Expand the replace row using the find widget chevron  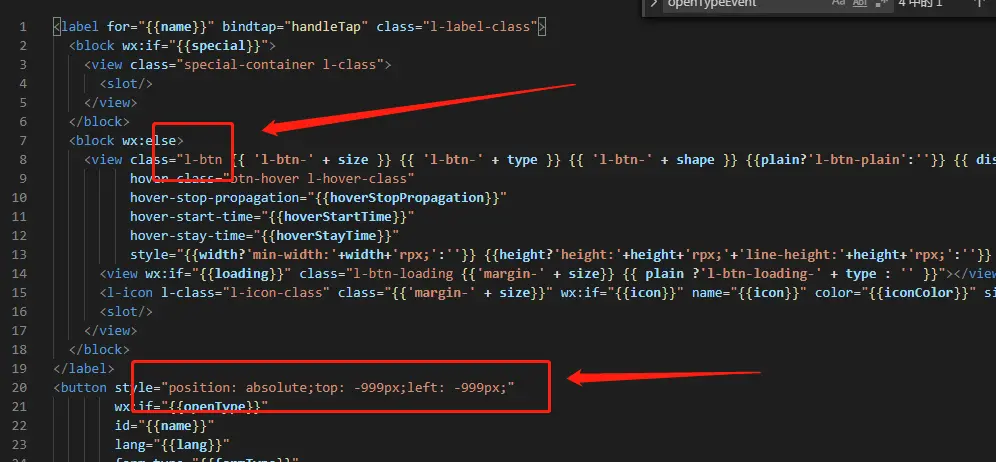coord(654,3)
